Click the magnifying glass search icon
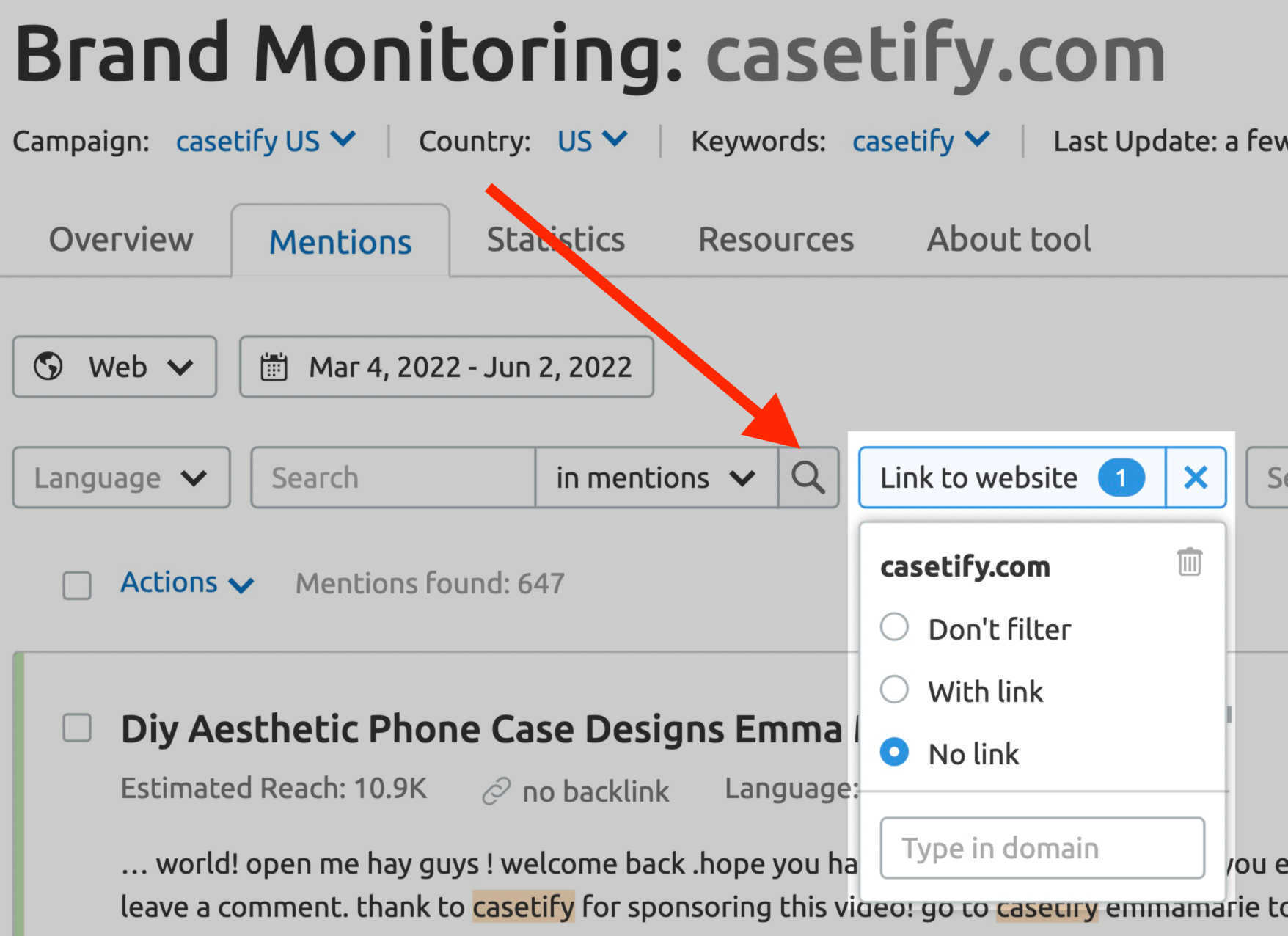Viewport: 1288px width, 936px height. click(808, 478)
